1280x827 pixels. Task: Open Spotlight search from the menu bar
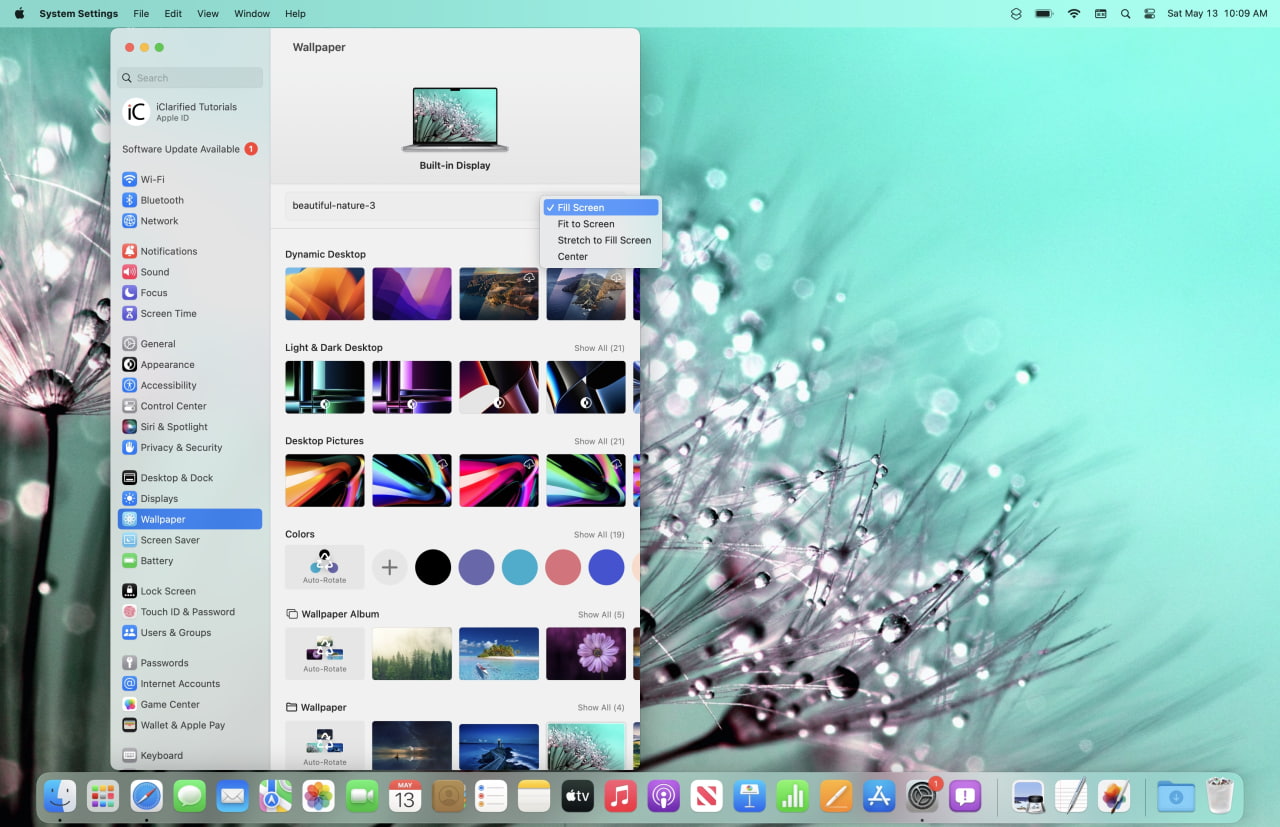[x=1125, y=14]
